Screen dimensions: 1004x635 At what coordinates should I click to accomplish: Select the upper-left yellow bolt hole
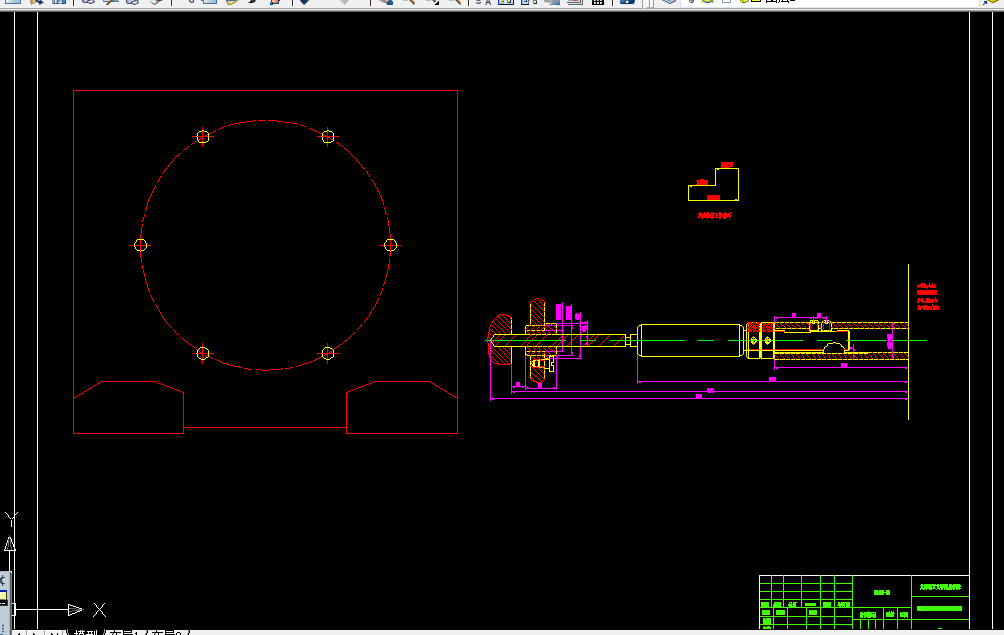[x=203, y=136]
